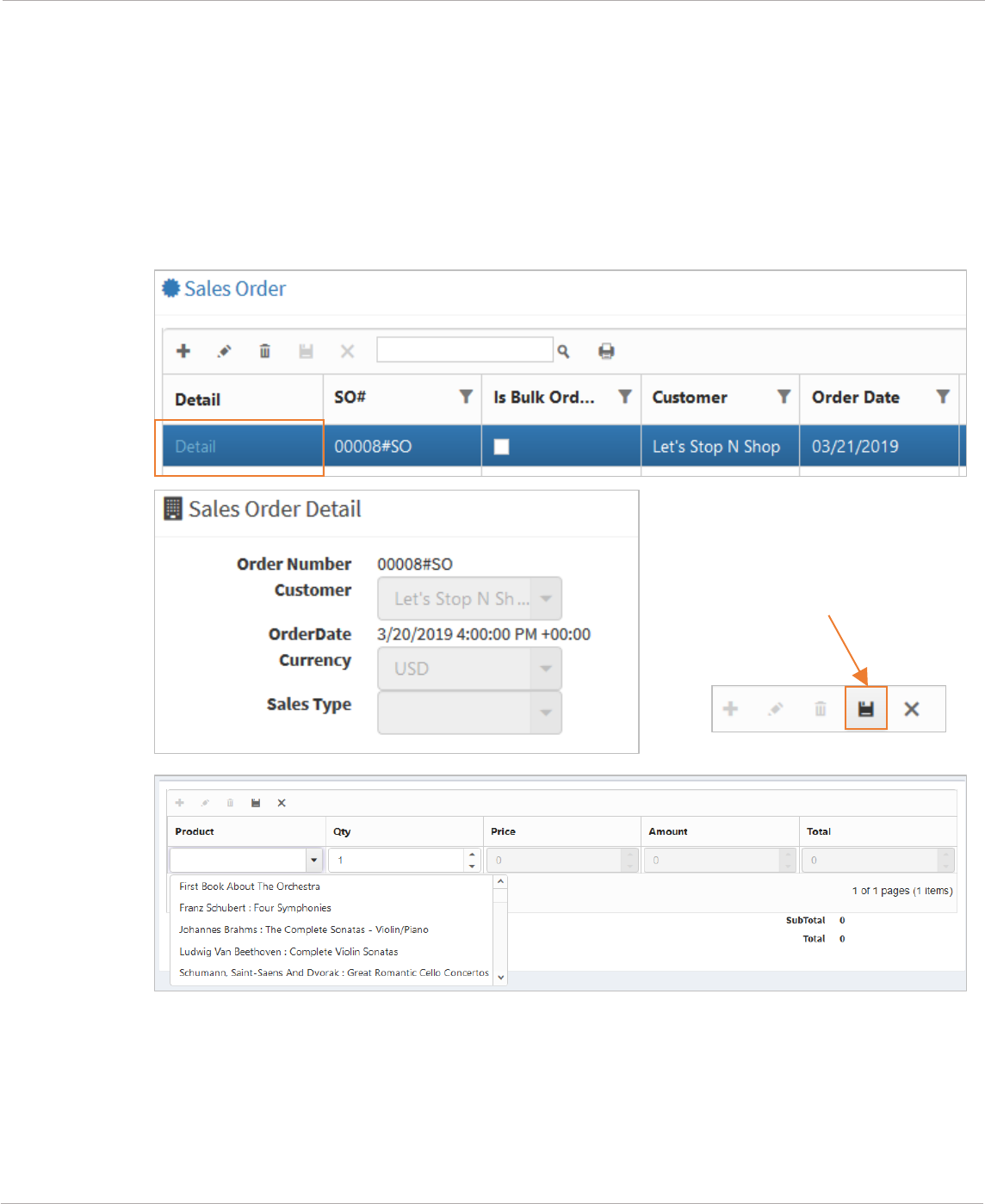Image resolution: width=985 pixels, height=1204 pixels.
Task: Click the Qty input field
Action: coord(396,860)
